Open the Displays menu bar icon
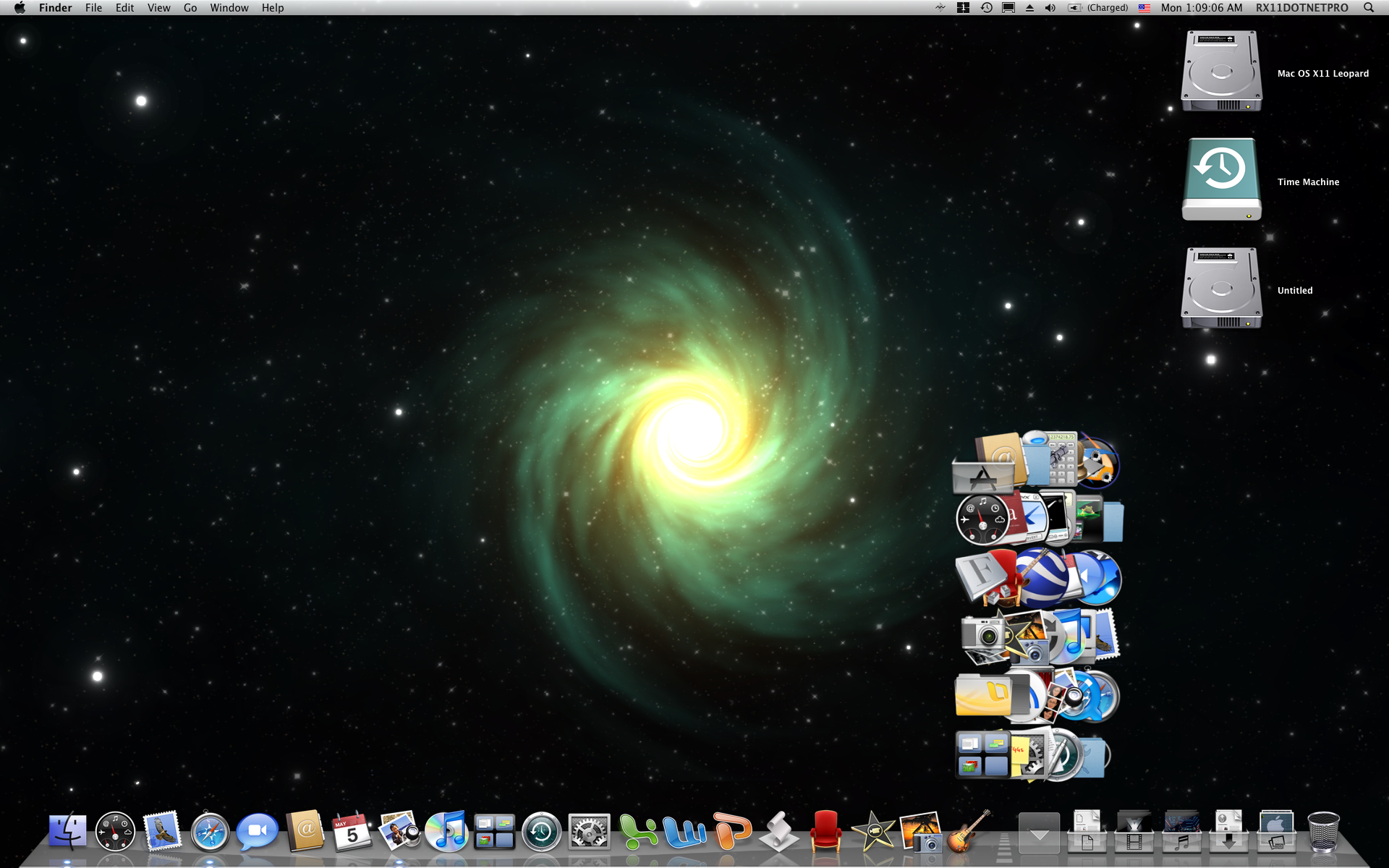The height and width of the screenshot is (868, 1389). (x=1008, y=8)
